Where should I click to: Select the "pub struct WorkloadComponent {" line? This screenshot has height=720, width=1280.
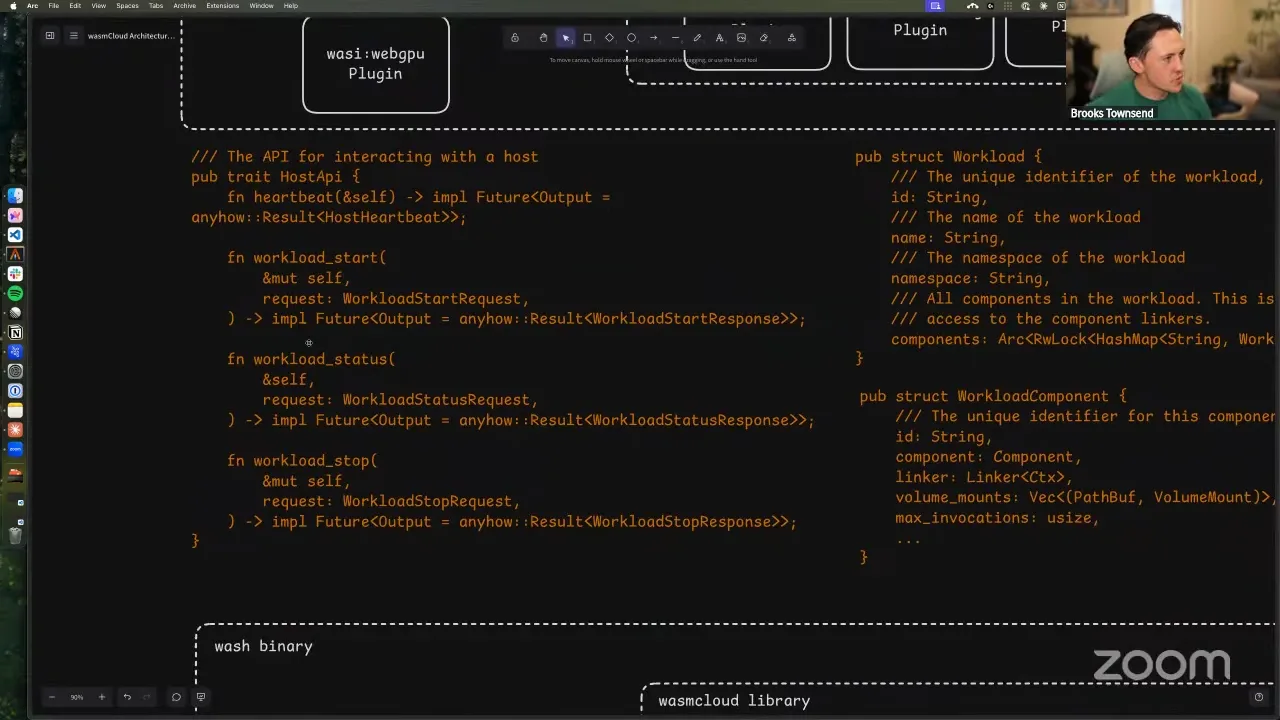click(x=993, y=396)
